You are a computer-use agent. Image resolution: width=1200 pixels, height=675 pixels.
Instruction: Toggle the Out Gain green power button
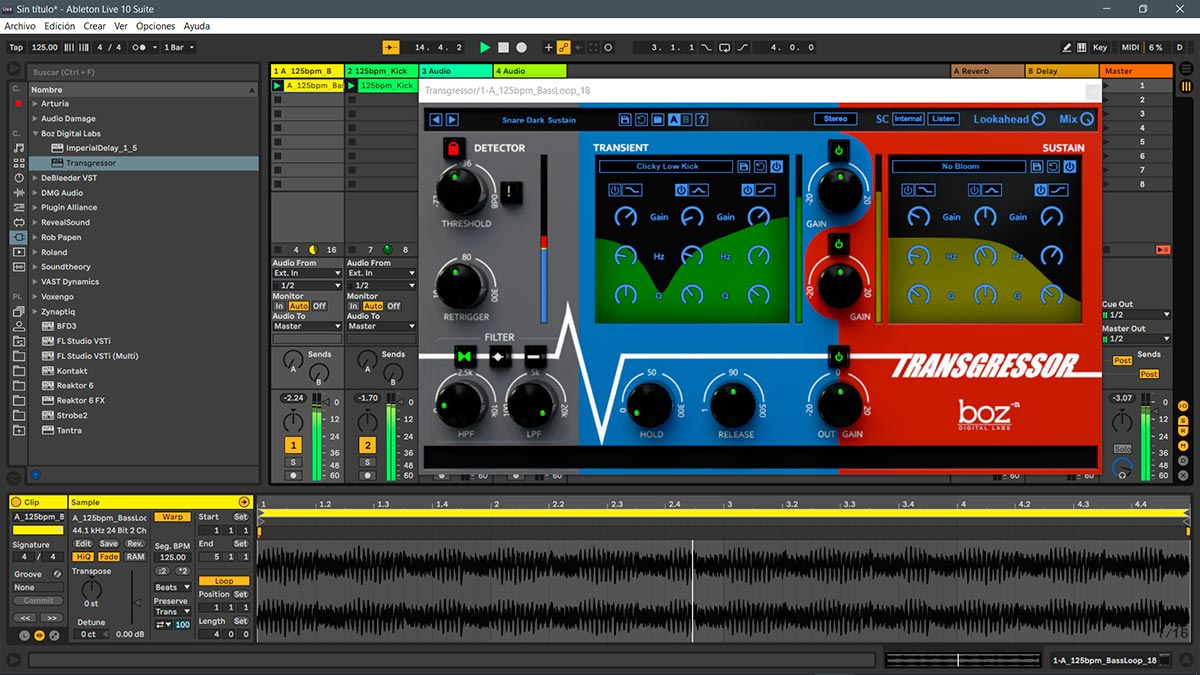point(839,356)
